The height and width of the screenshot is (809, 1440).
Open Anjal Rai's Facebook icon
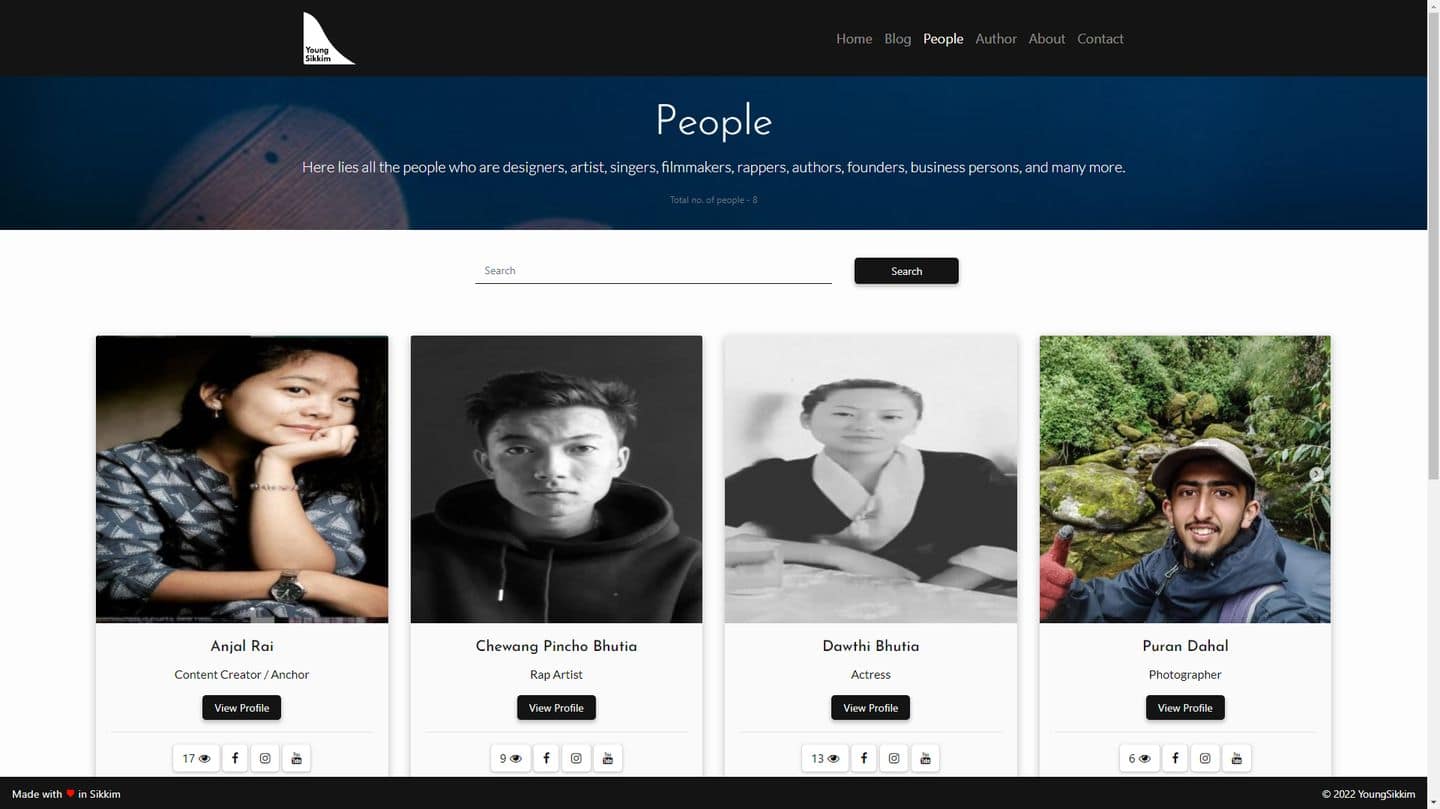coord(235,758)
